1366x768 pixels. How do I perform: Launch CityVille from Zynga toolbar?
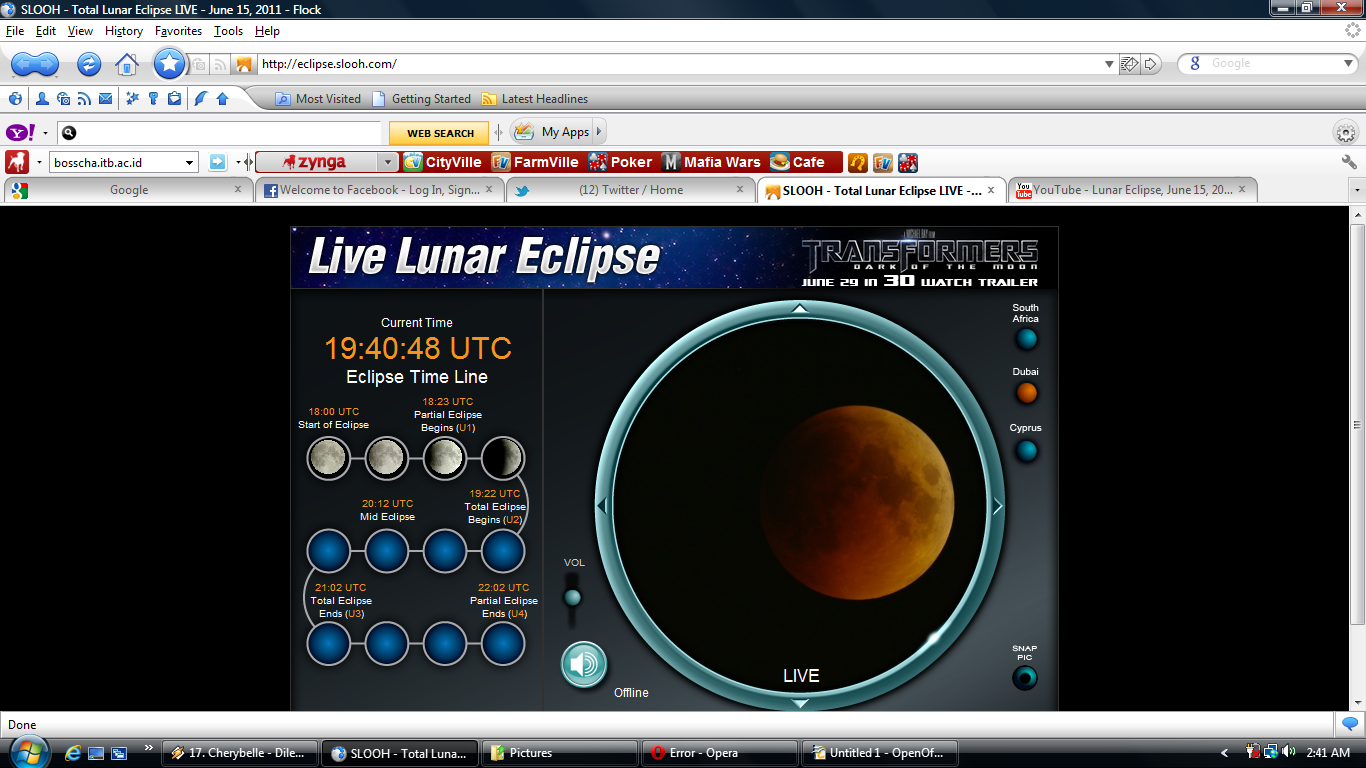coord(443,162)
